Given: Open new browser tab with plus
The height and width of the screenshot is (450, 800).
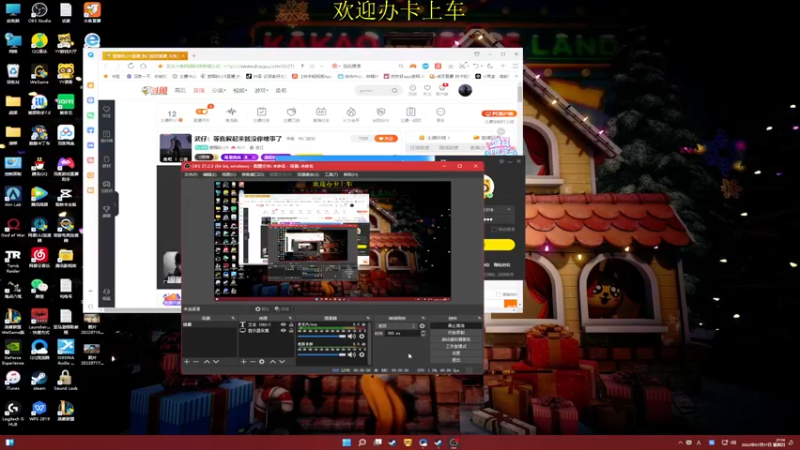Looking at the screenshot, I should click(x=193, y=56).
